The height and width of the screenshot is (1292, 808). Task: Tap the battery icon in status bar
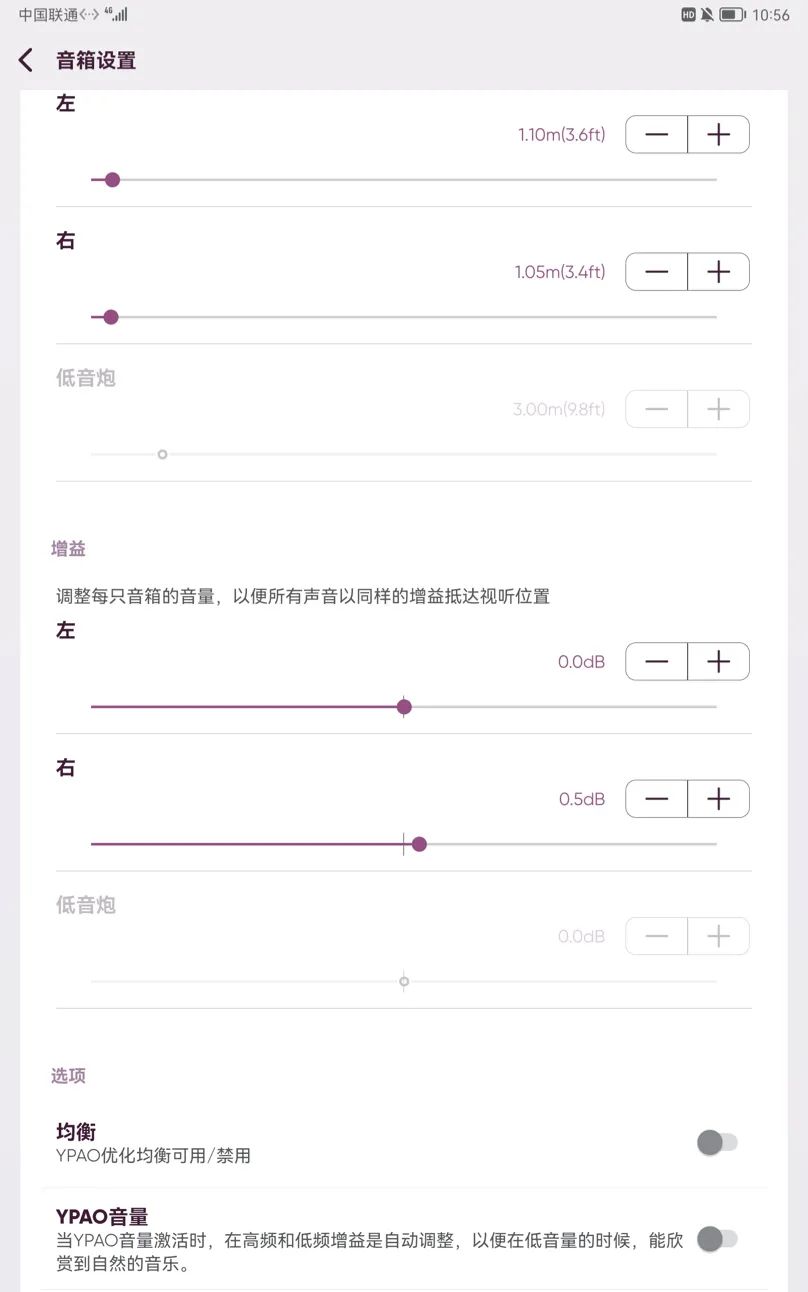click(732, 15)
